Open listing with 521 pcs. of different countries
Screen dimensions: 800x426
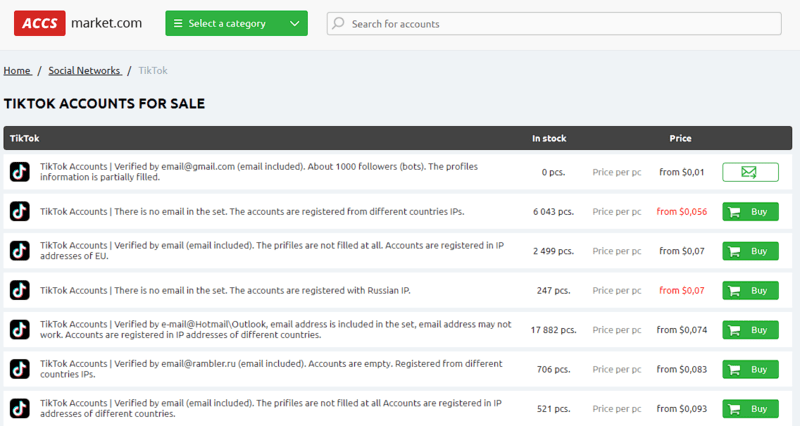coord(271,408)
